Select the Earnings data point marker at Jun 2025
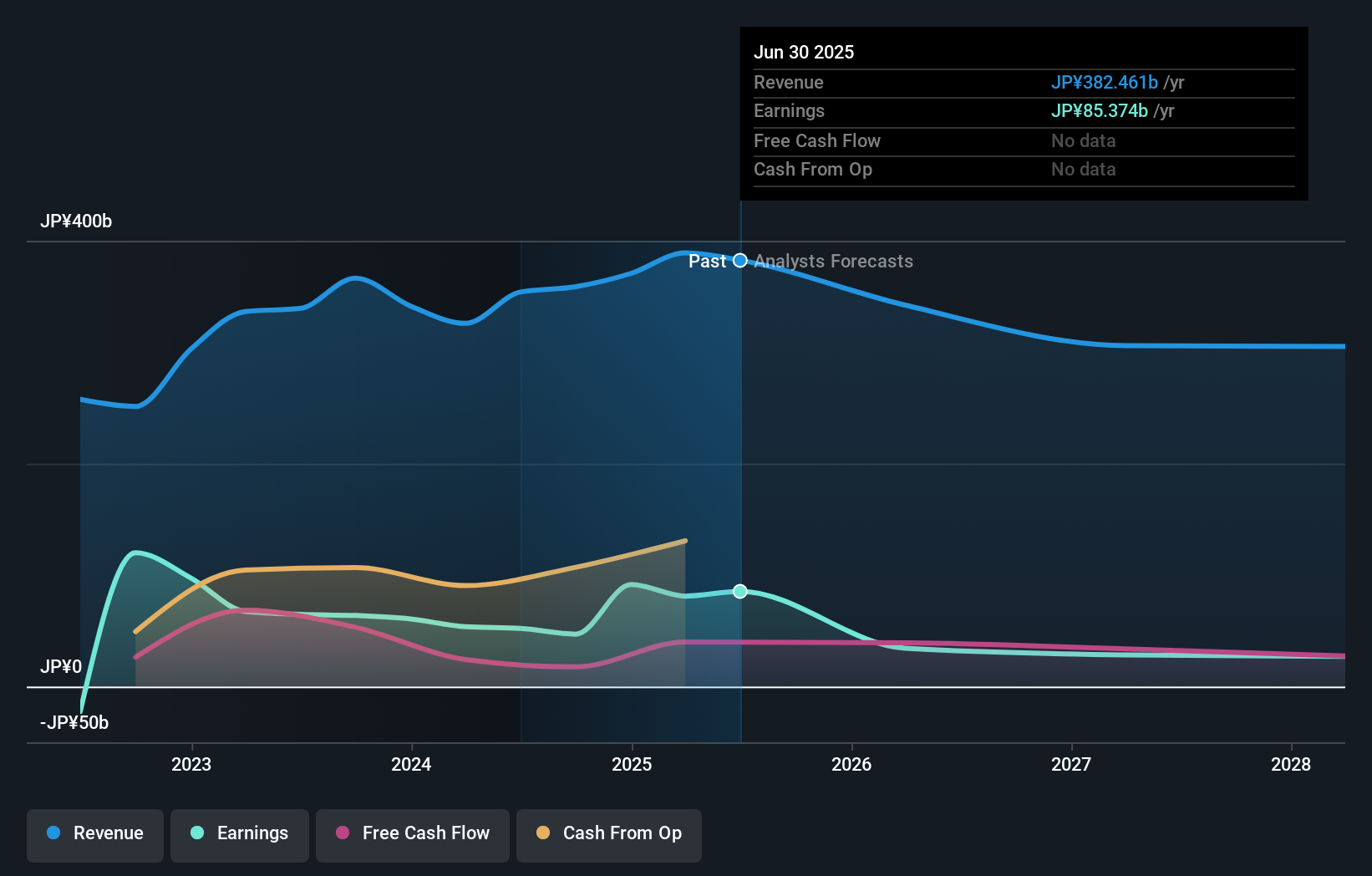This screenshot has width=1372, height=876. [740, 592]
